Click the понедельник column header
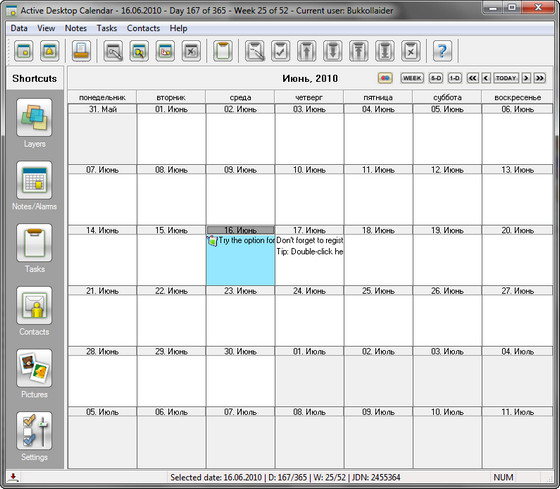The image size is (560, 489). (x=102, y=97)
